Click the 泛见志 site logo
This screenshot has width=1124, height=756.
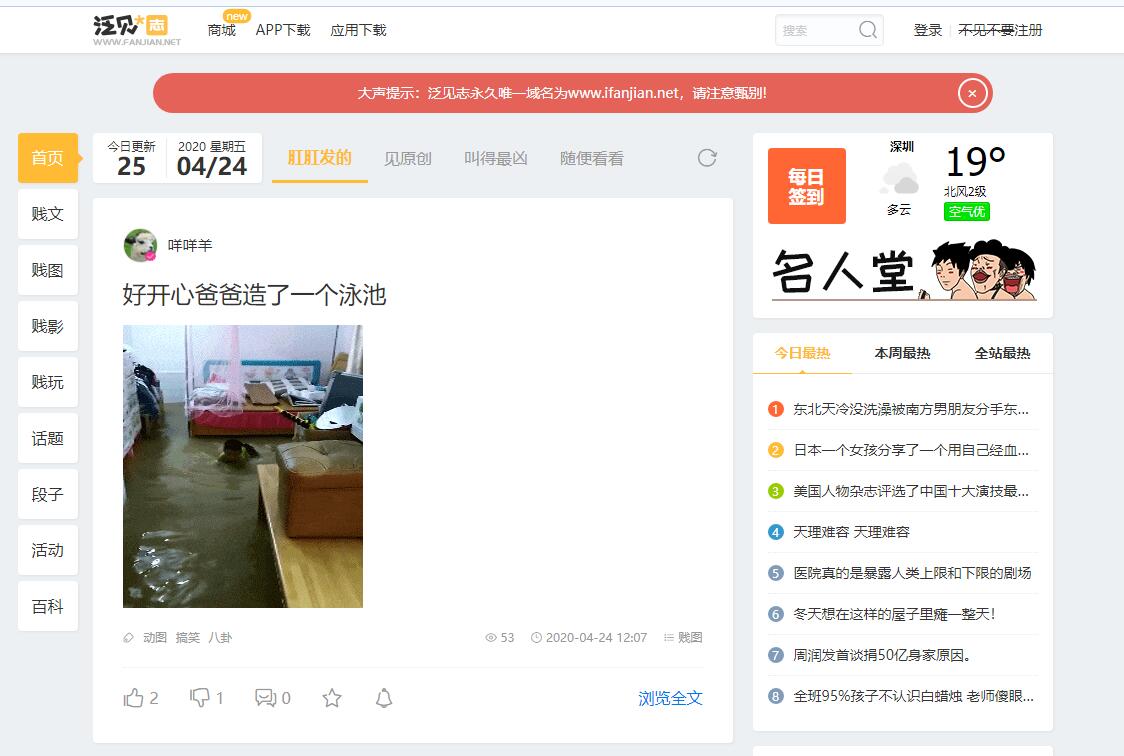137,30
